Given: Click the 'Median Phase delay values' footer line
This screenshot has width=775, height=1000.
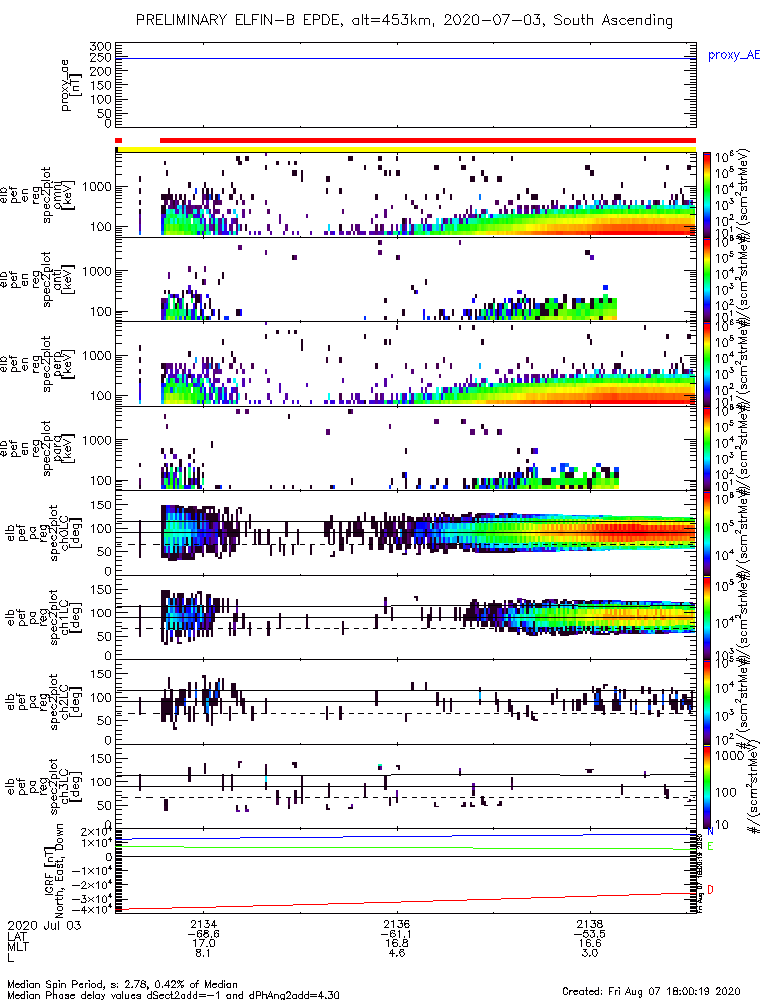Looking at the screenshot, I should [173, 994].
